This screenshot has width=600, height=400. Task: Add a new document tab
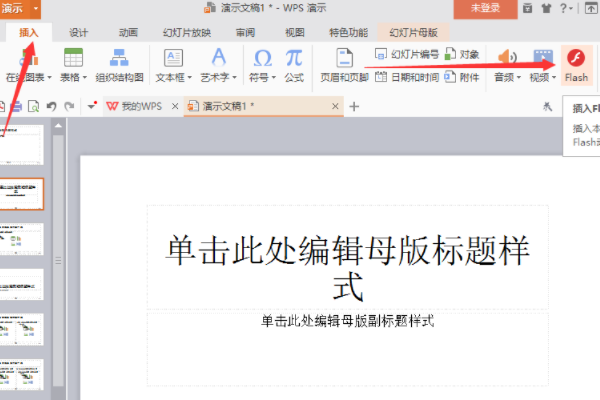(354, 106)
